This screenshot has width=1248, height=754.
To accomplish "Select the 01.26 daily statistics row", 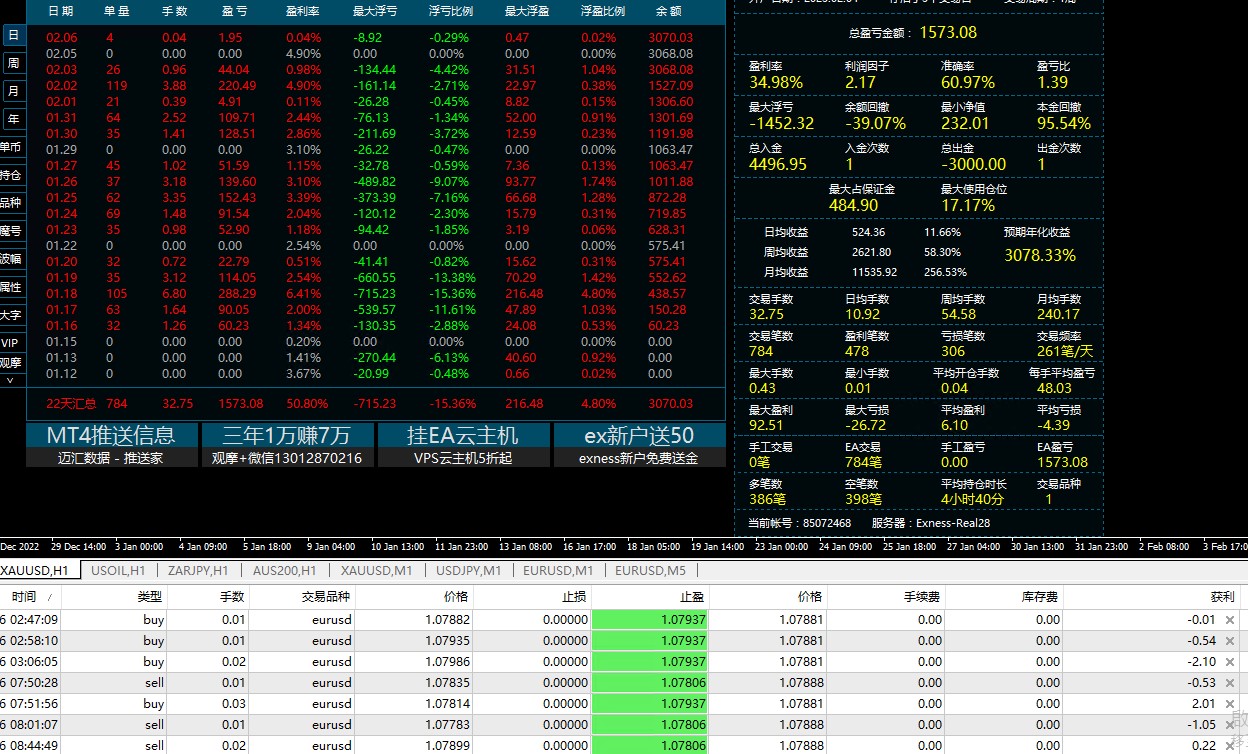I will coord(375,181).
